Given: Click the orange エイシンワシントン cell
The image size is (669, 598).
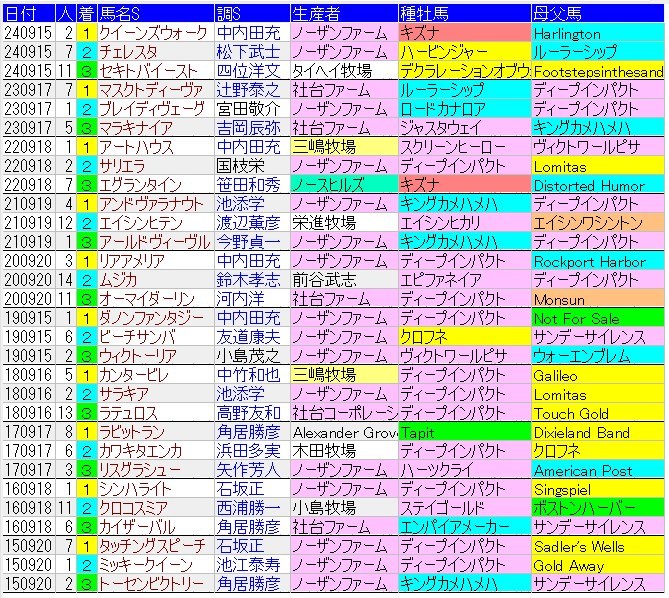Looking at the screenshot, I should point(597,224).
